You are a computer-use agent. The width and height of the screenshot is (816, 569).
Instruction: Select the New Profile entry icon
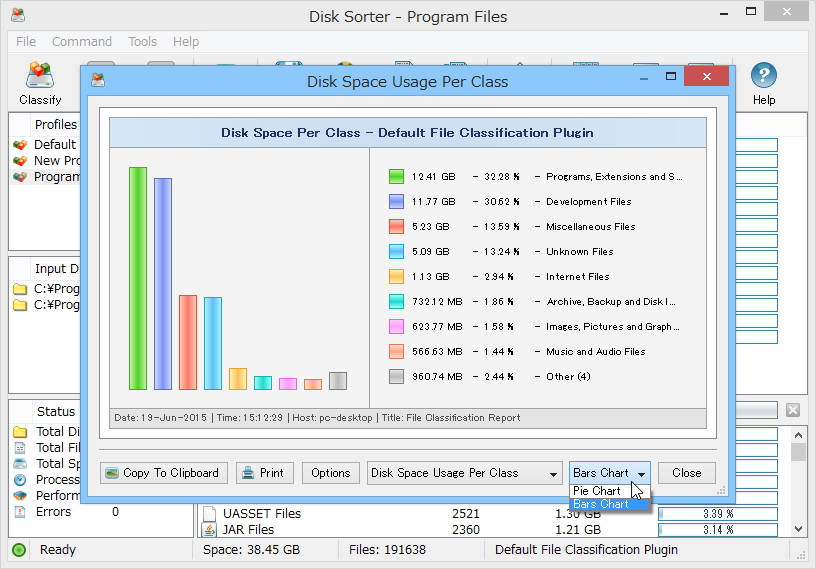[x=20, y=161]
